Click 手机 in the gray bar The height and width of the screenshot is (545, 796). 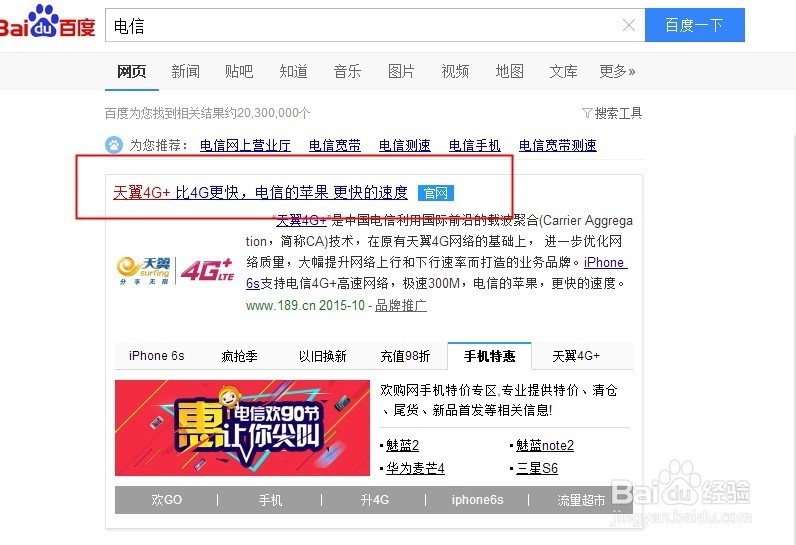point(270,500)
